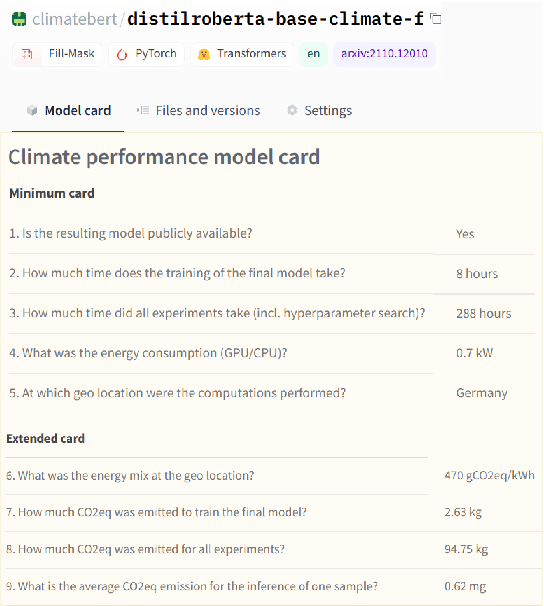544x606 pixels.
Task: Click the Model card cube icon
Action: (x=32, y=111)
